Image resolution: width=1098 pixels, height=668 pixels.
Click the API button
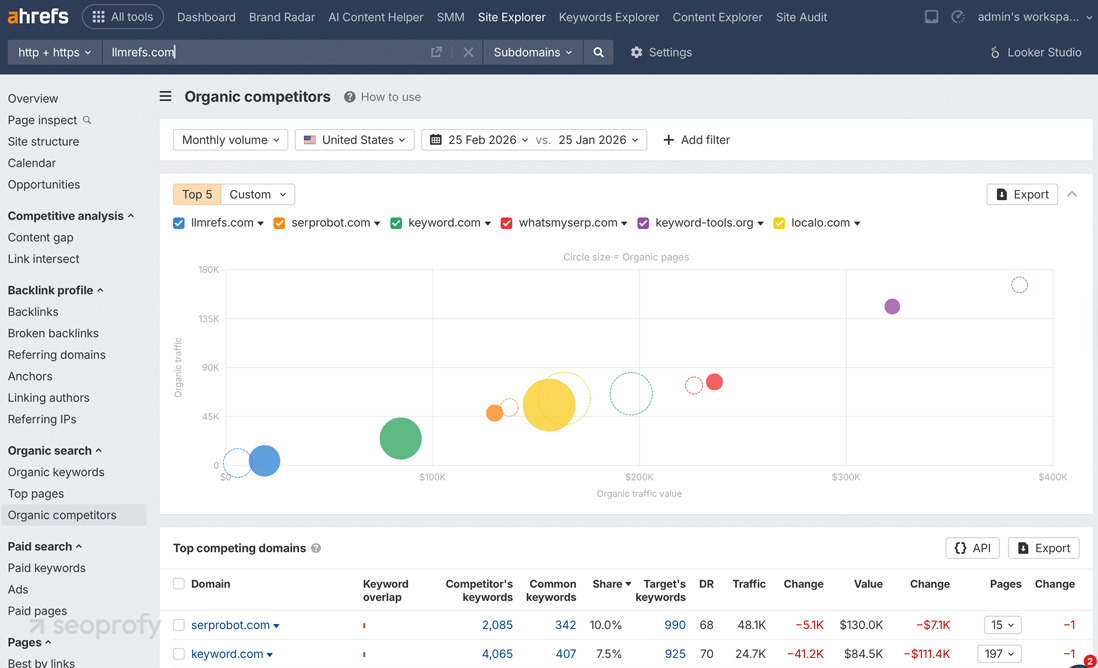coord(973,548)
